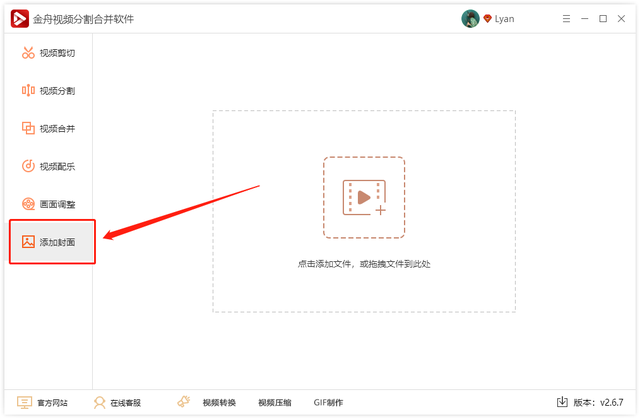Click the video music disc icon
Image resolution: width=640 pixels, height=419 pixels.
coord(28,166)
